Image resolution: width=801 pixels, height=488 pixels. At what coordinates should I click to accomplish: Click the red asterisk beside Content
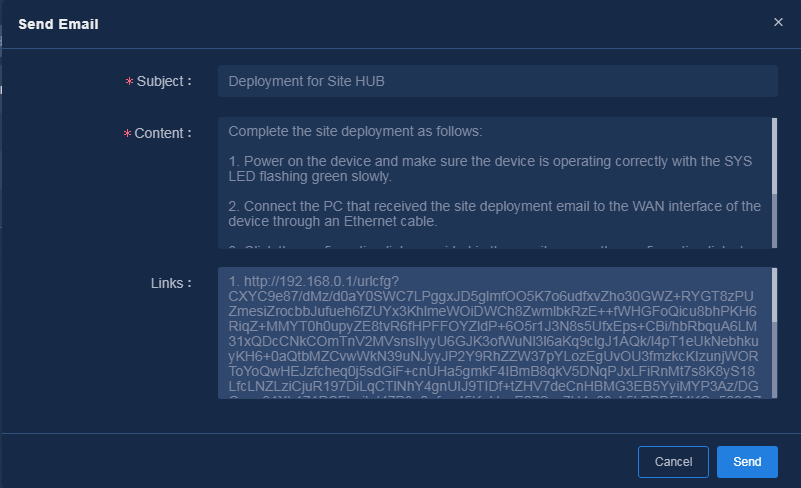pos(127,133)
